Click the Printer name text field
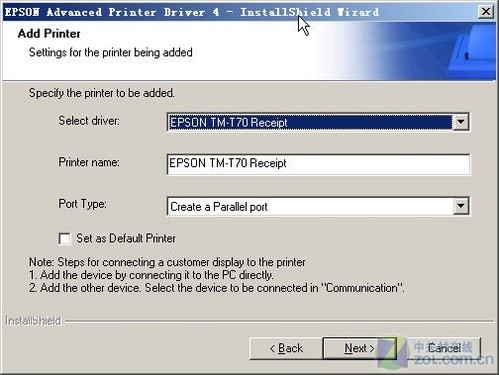The height and width of the screenshot is (375, 499). click(x=318, y=164)
